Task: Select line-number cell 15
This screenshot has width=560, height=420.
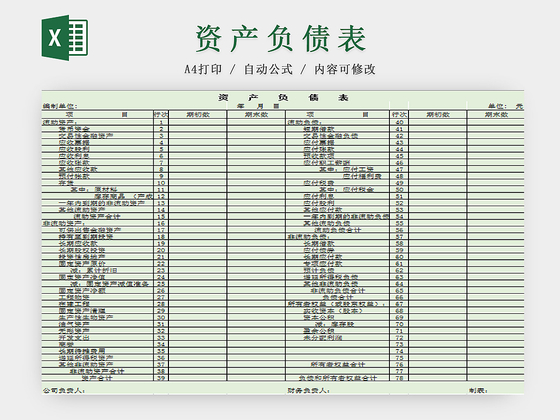Action: pos(161,216)
